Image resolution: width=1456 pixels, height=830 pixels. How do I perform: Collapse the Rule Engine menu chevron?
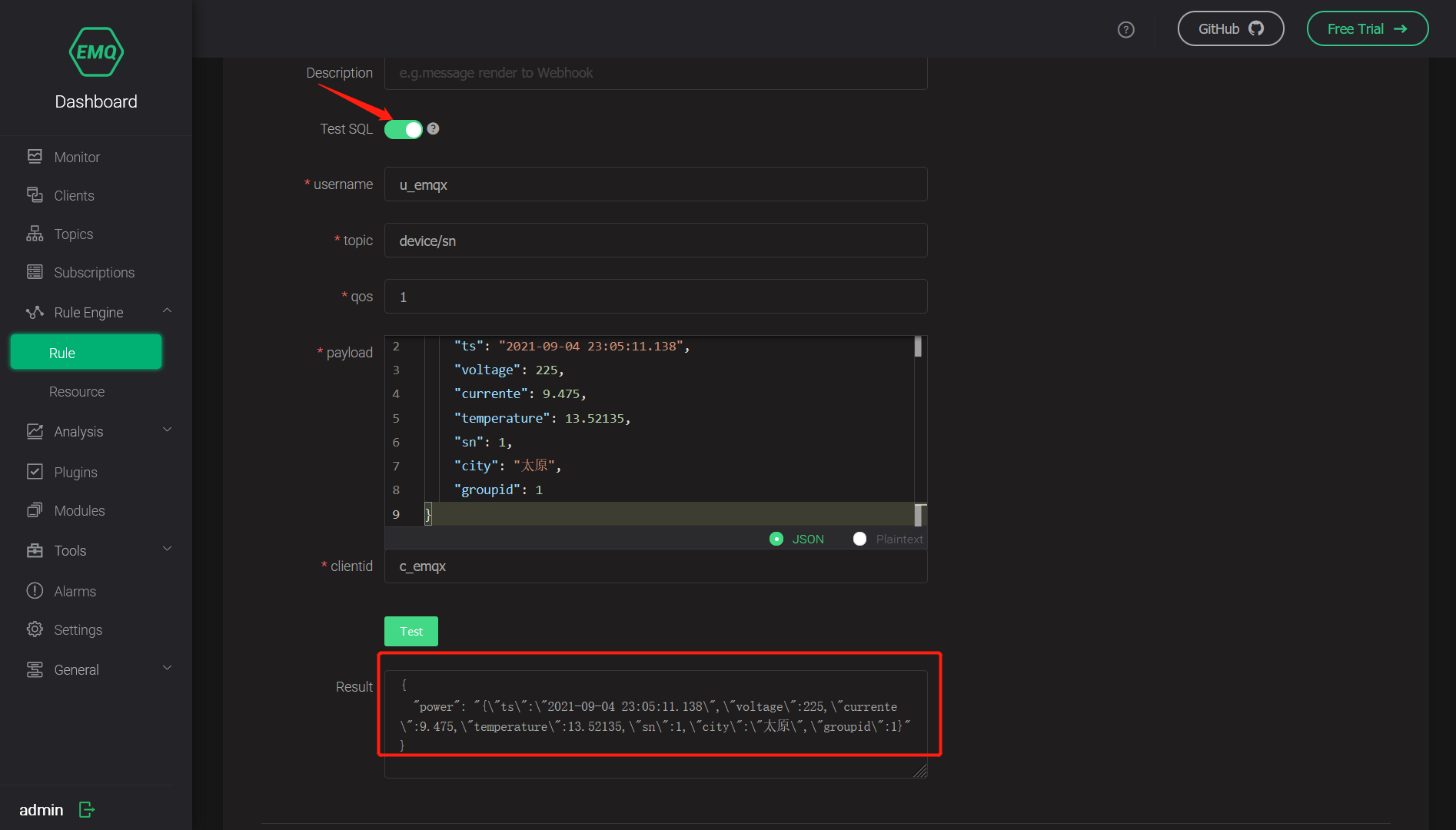(x=167, y=310)
